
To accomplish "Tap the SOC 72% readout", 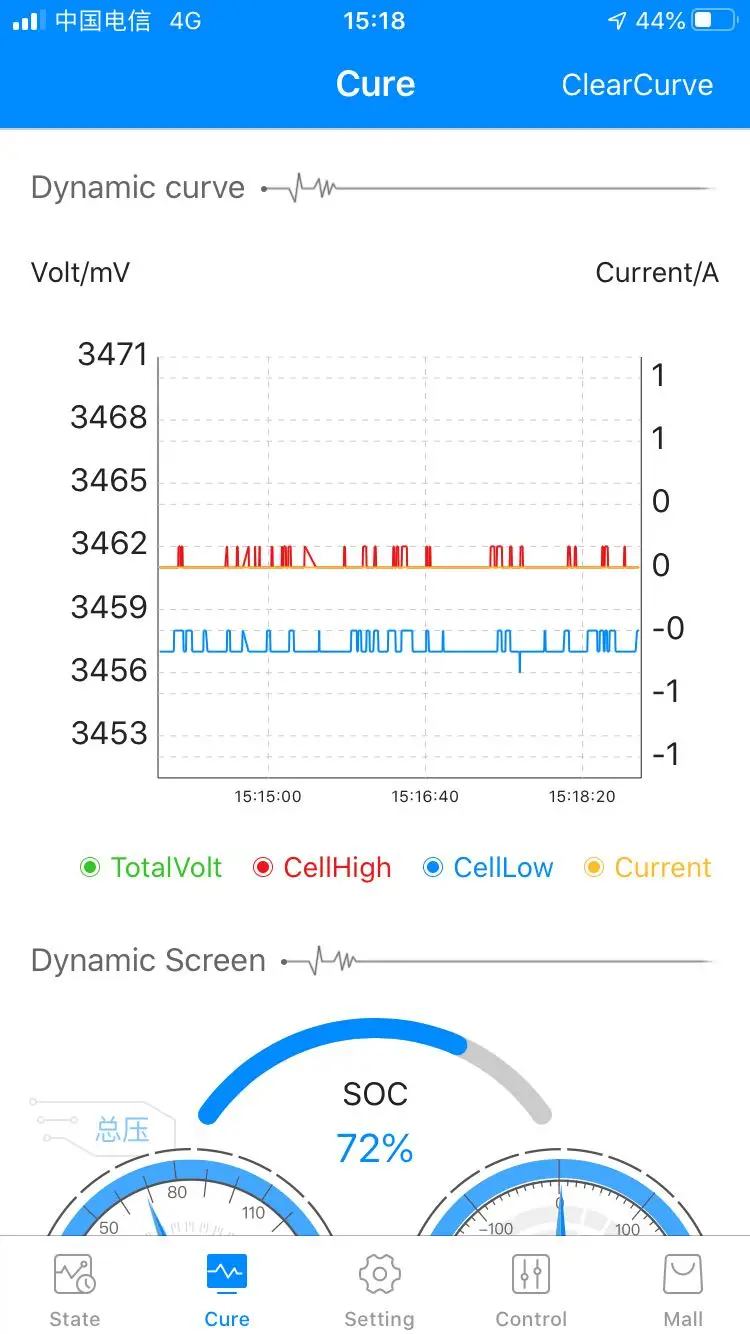I will click(x=375, y=1149).
